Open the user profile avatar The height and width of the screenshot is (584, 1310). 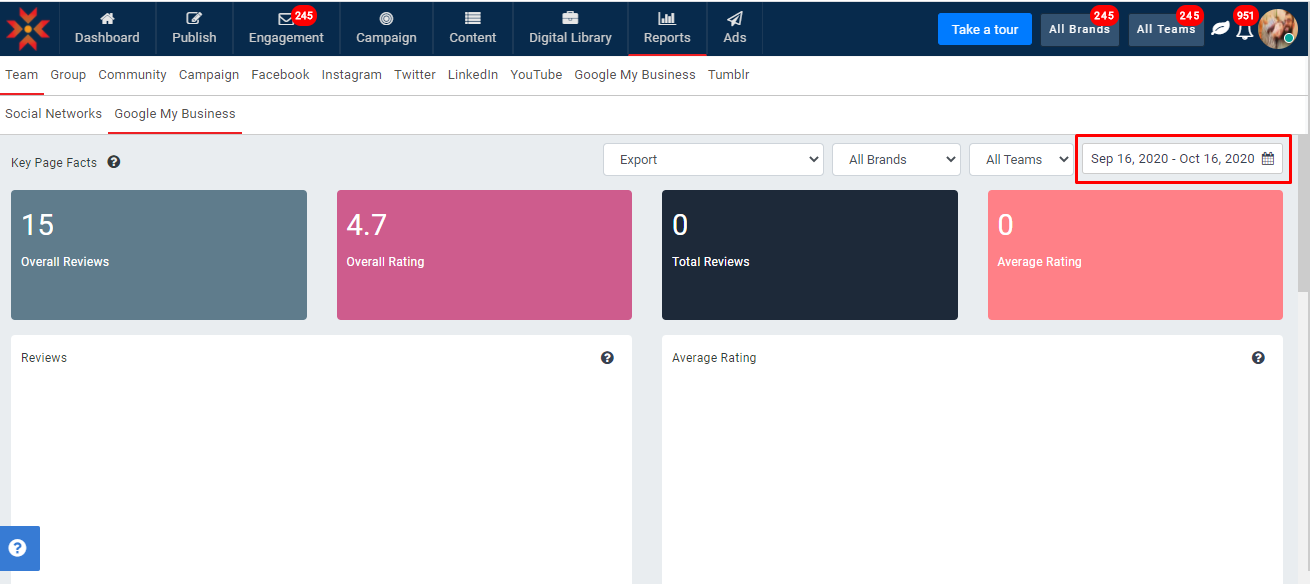point(1277,29)
